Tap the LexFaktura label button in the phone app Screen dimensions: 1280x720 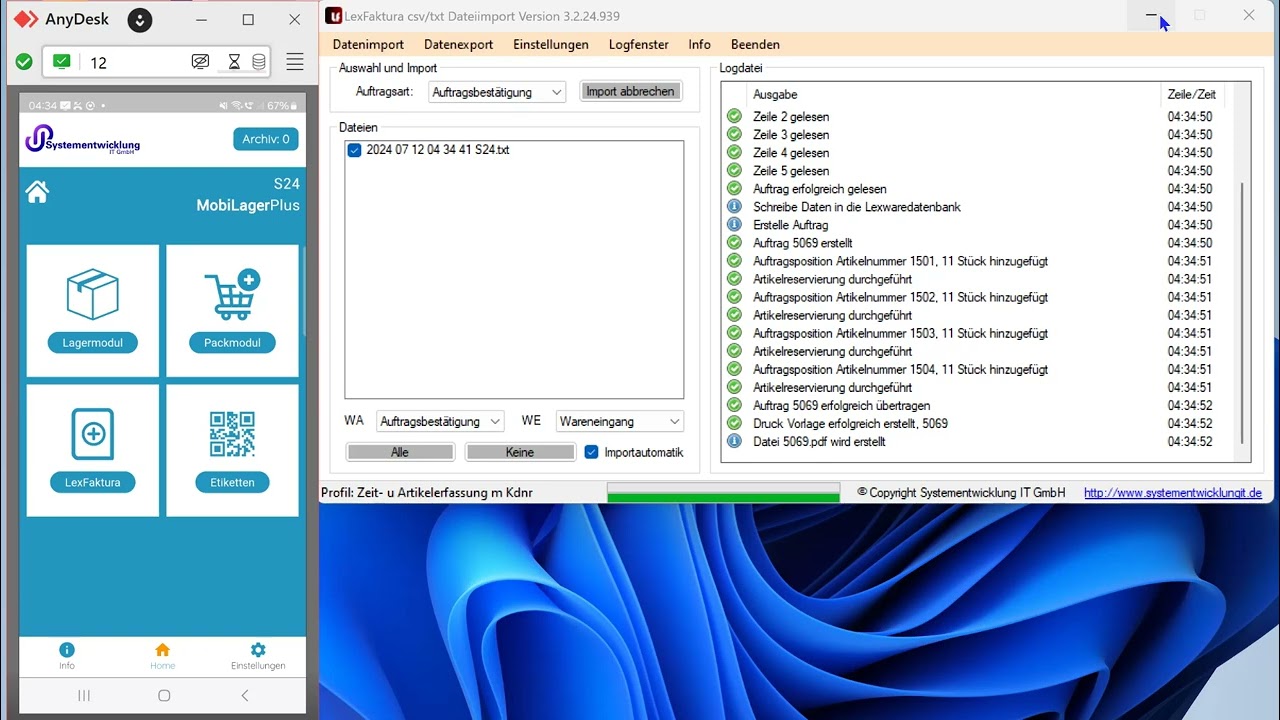[x=93, y=482]
